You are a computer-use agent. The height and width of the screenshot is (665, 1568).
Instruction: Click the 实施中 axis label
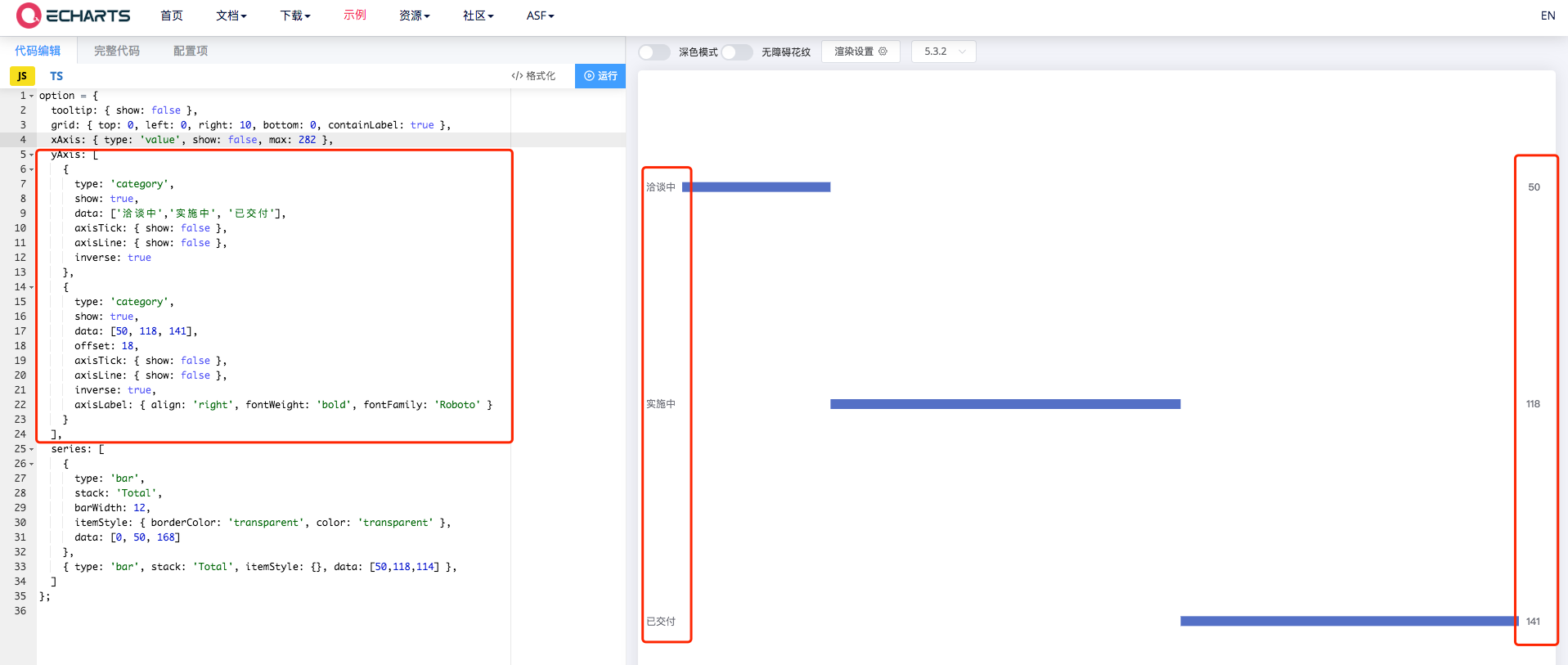(661, 404)
